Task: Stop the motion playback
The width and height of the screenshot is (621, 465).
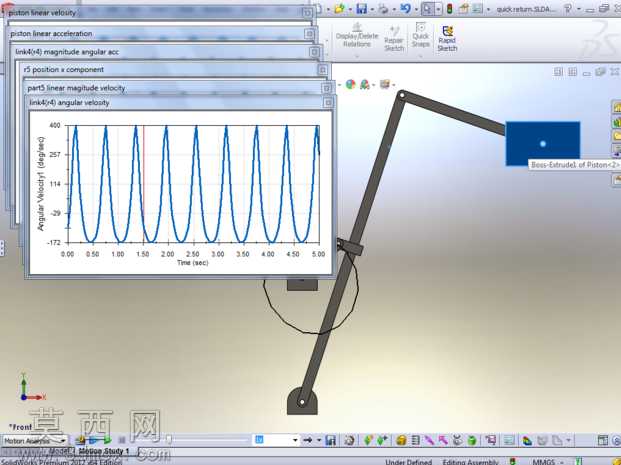Action: 122,440
